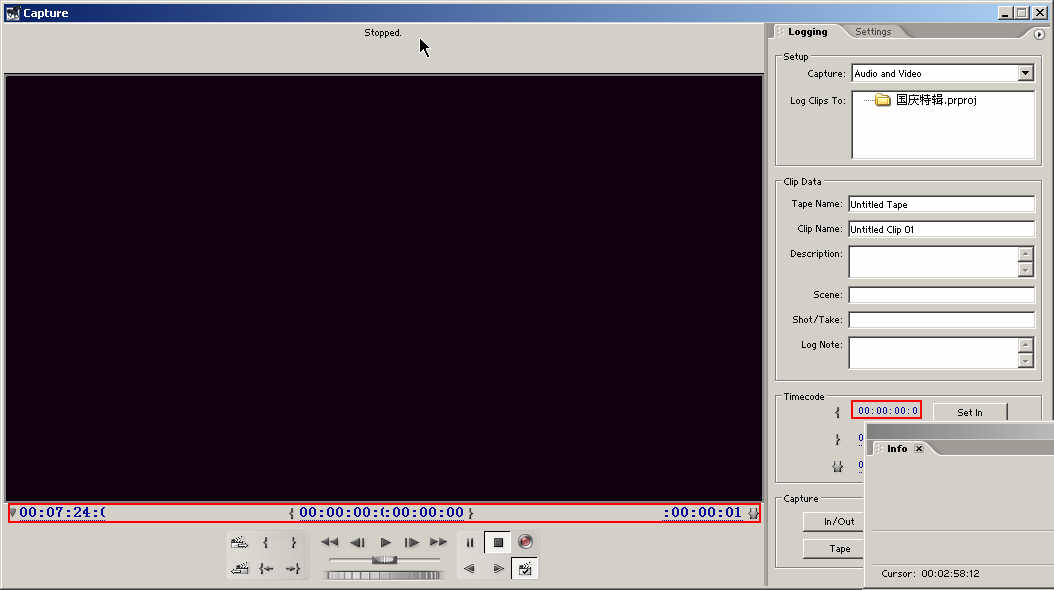The width and height of the screenshot is (1054, 590).
Task: Open Capture panel flyout menu arrow
Action: tap(1039, 34)
